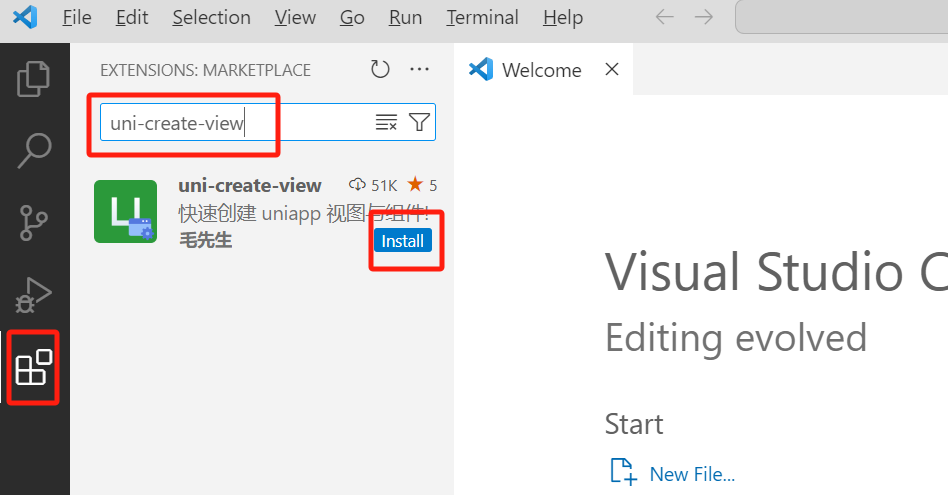Open Views and More Actions ellipsis menu

[420, 70]
